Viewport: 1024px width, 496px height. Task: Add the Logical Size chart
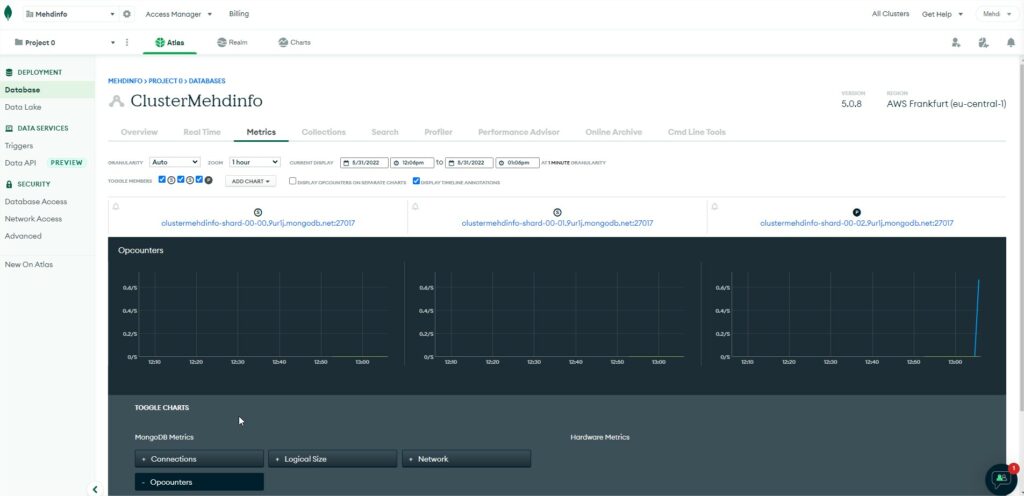332,459
